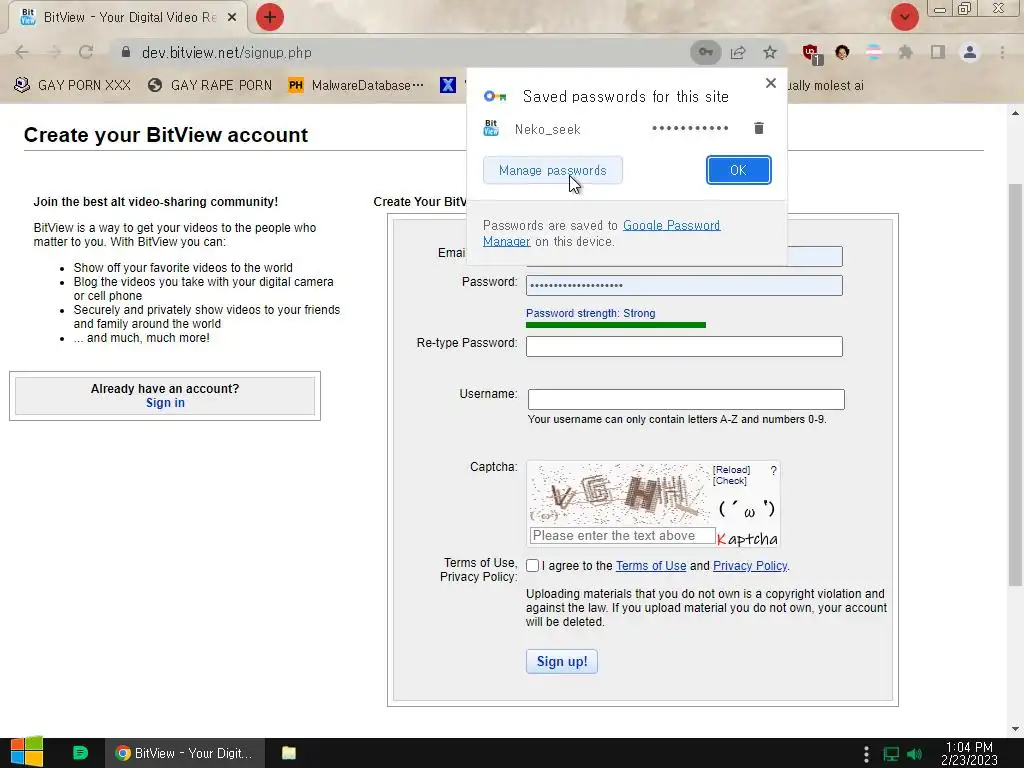Click the captcha Check link
The height and width of the screenshot is (768, 1024).
(729, 481)
